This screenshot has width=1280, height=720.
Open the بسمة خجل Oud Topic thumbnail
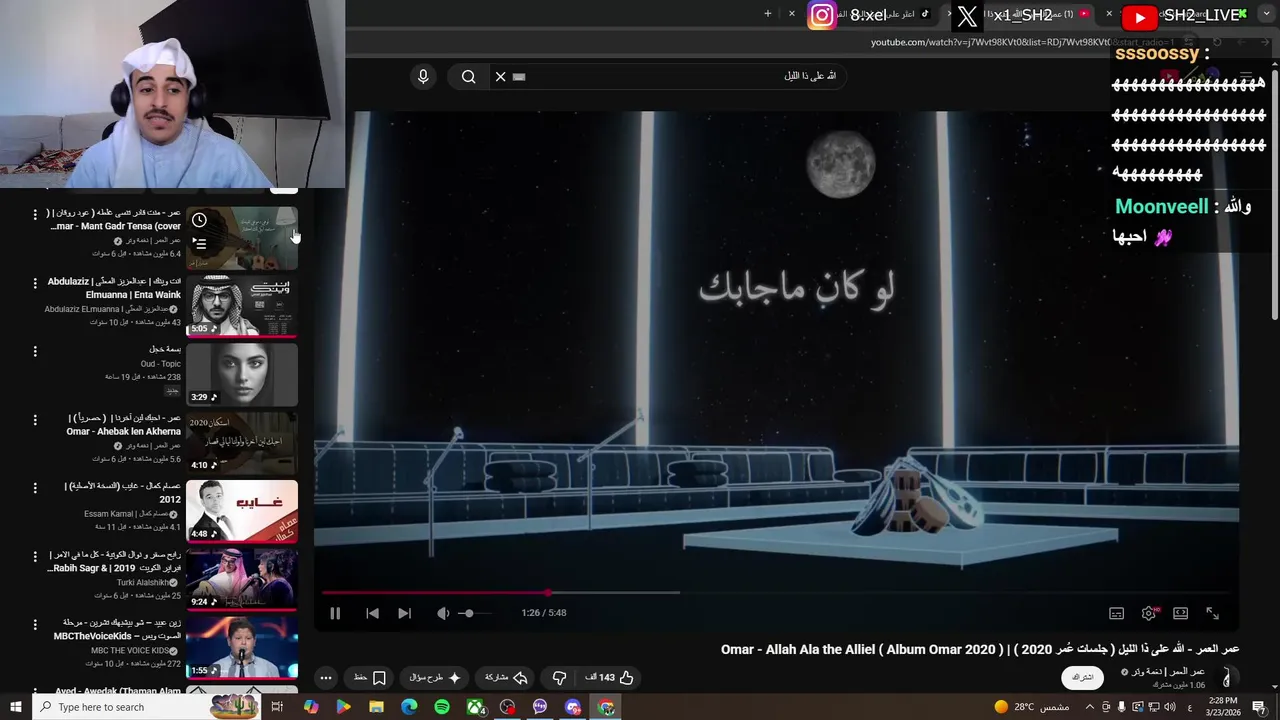242,374
